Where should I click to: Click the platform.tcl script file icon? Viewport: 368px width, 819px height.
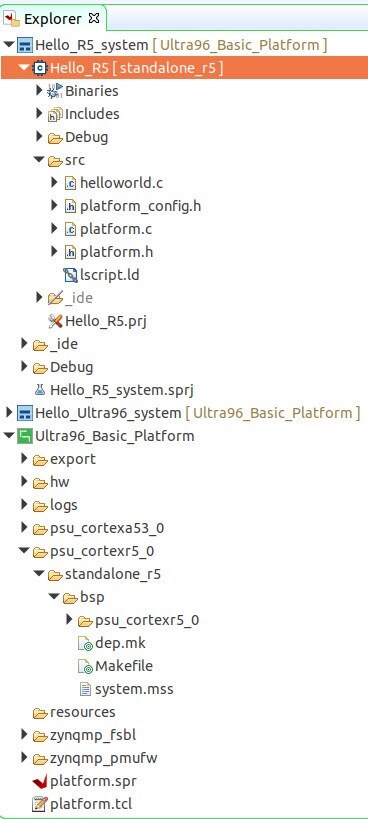pos(40,803)
